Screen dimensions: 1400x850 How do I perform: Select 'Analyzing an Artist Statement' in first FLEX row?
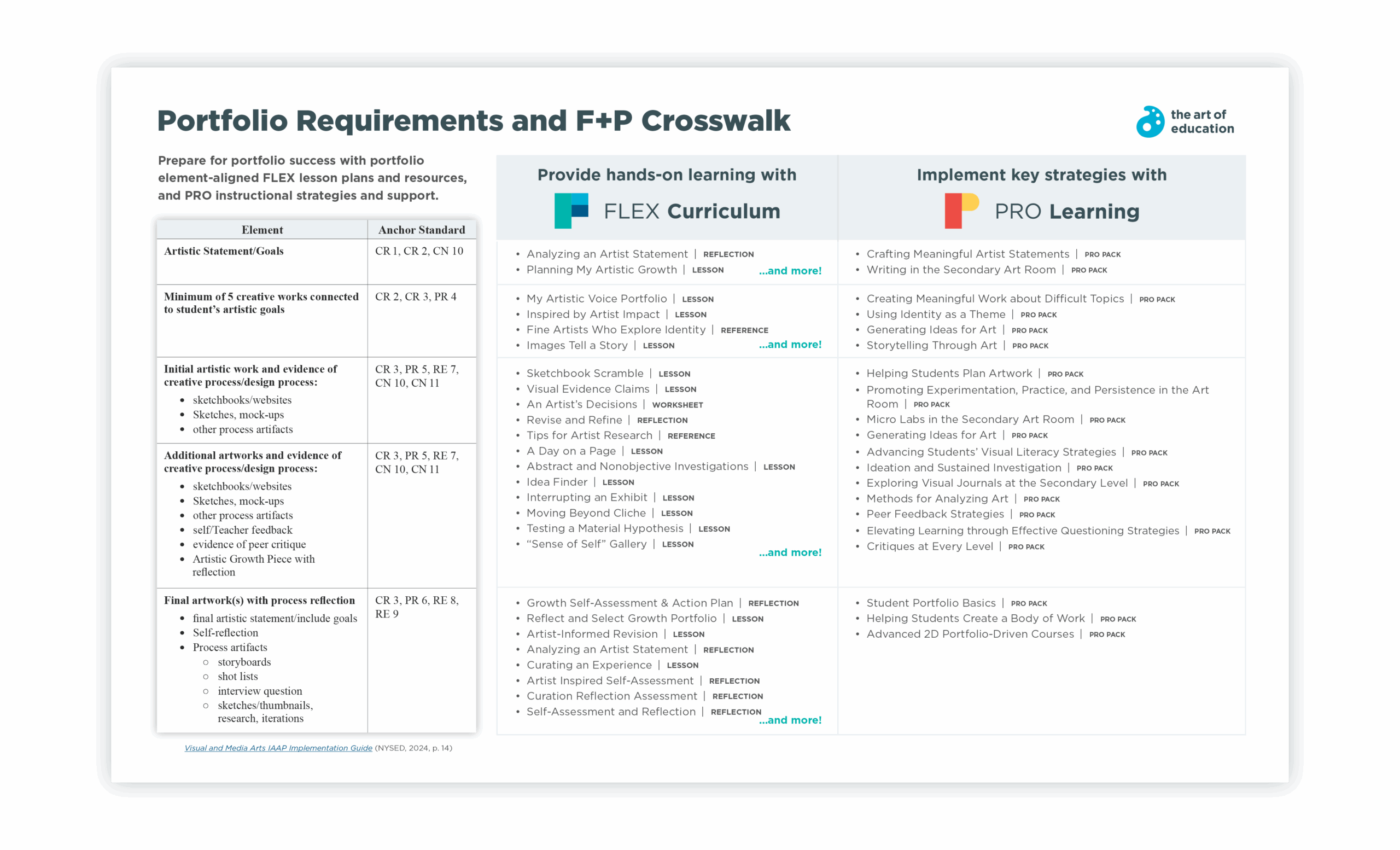(606, 254)
